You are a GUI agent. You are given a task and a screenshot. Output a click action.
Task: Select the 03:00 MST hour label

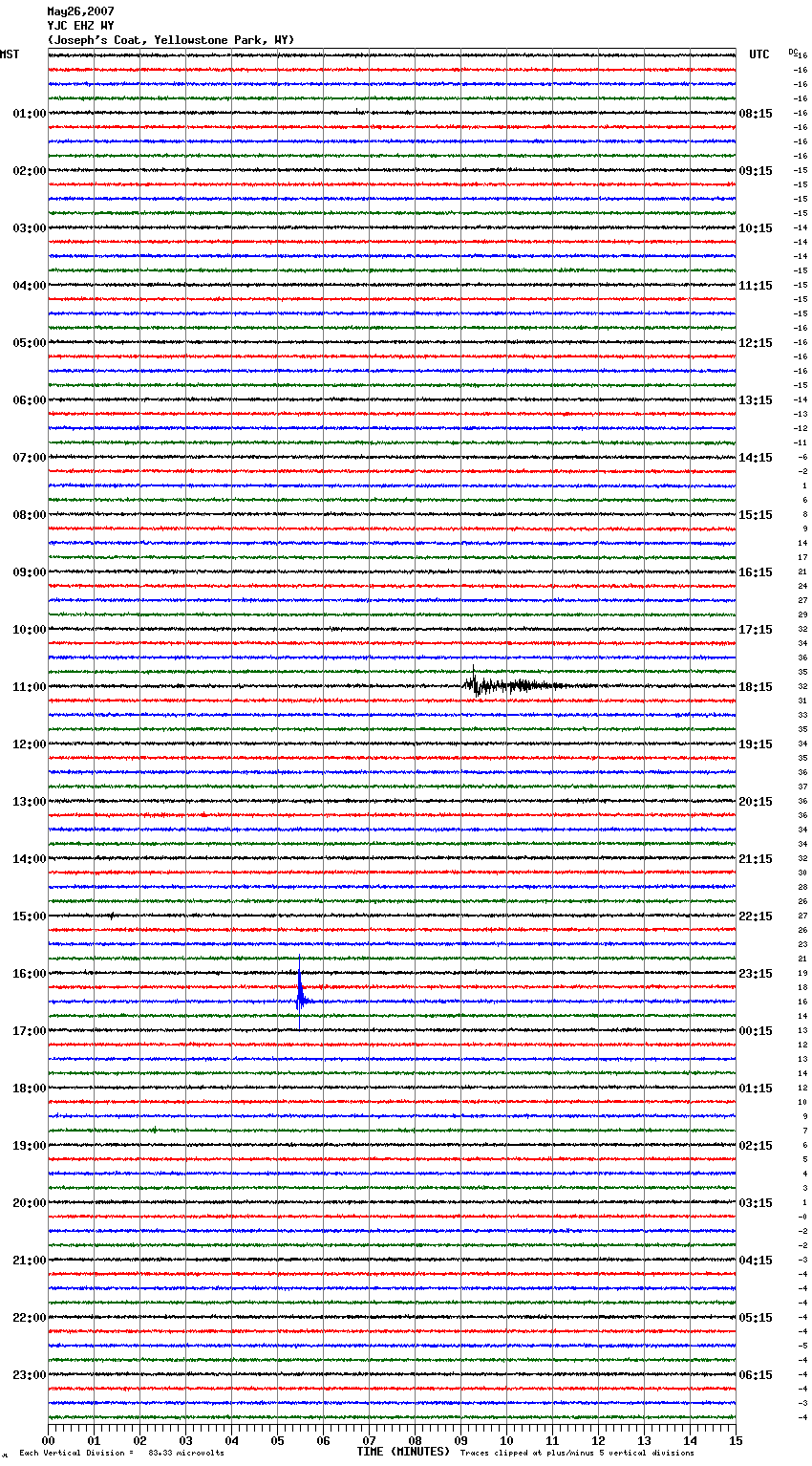[x=29, y=228]
